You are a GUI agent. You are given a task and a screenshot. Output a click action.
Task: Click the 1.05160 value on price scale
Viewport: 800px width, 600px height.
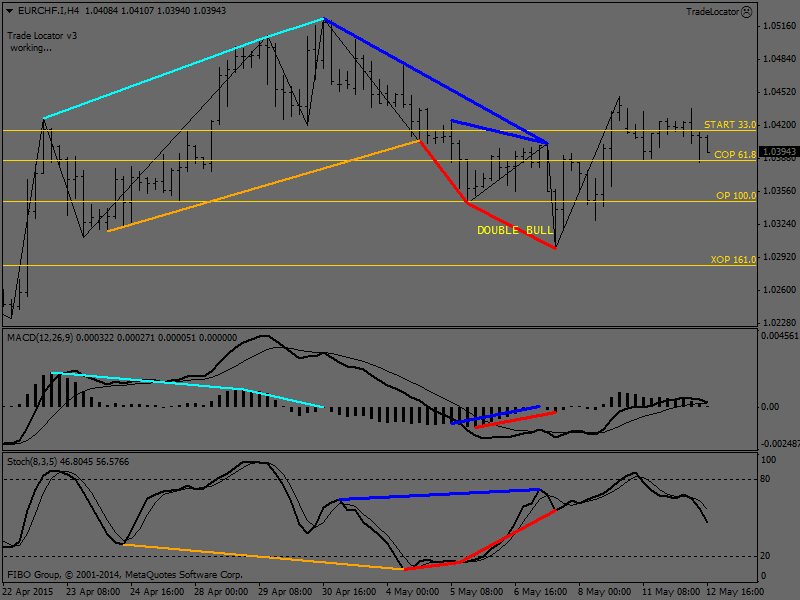click(779, 26)
